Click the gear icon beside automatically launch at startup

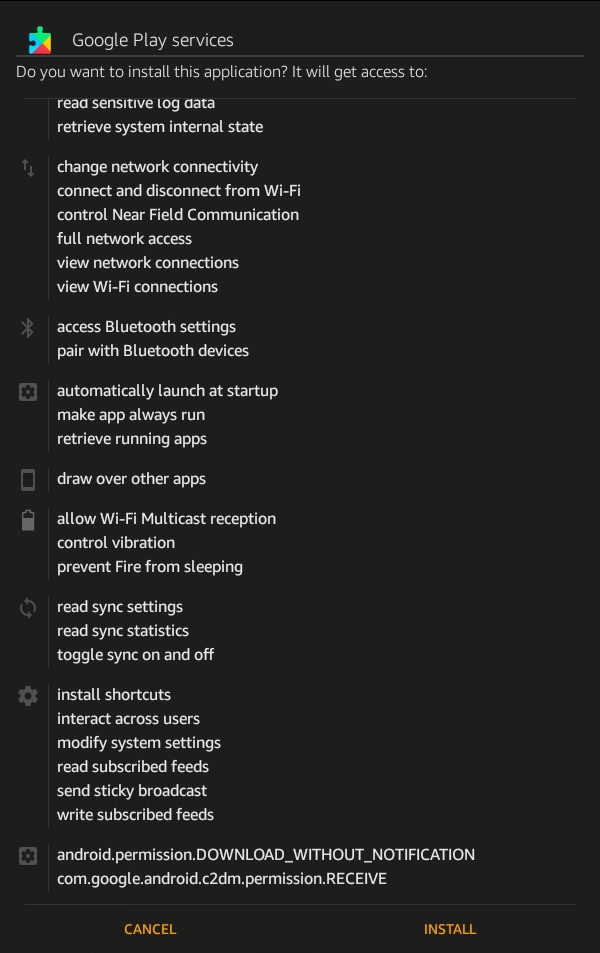tap(28, 392)
